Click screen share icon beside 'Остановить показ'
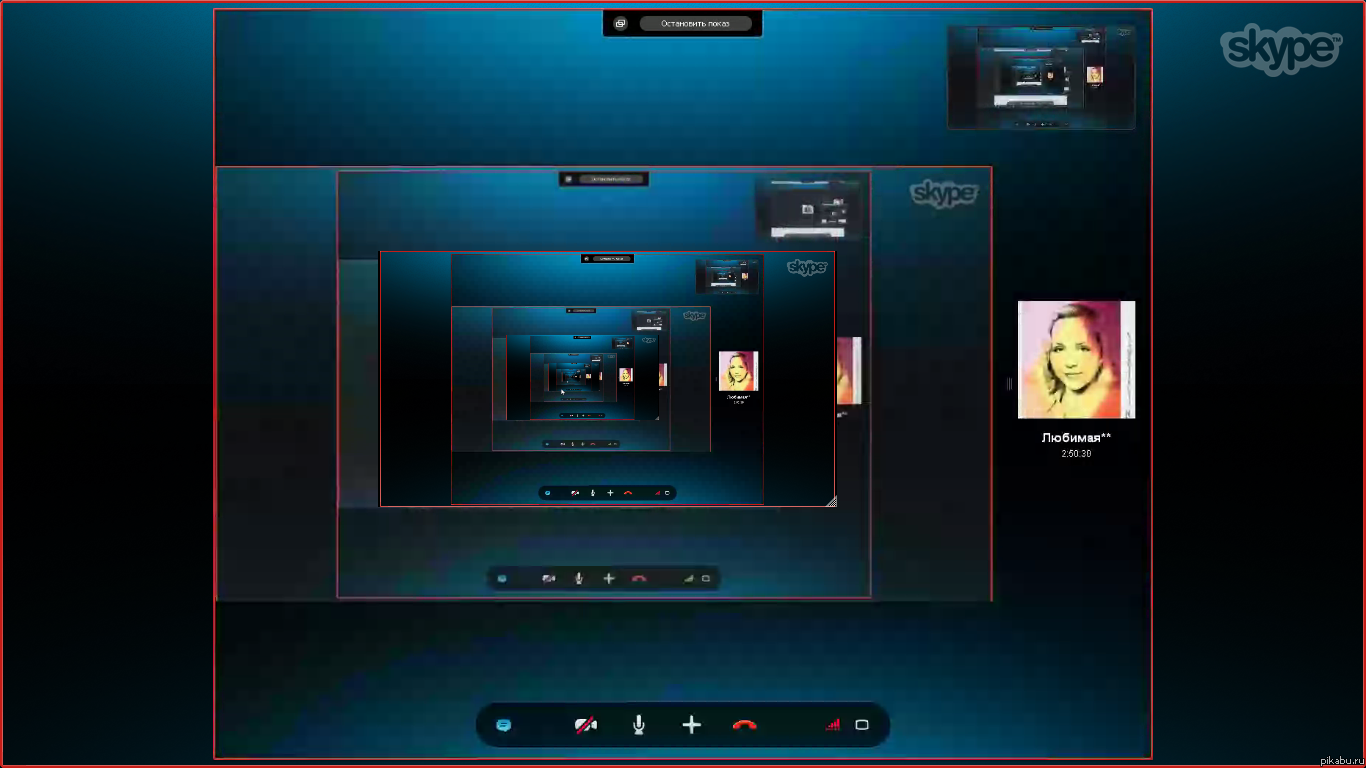Viewport: 1366px width, 768px height. (x=620, y=23)
